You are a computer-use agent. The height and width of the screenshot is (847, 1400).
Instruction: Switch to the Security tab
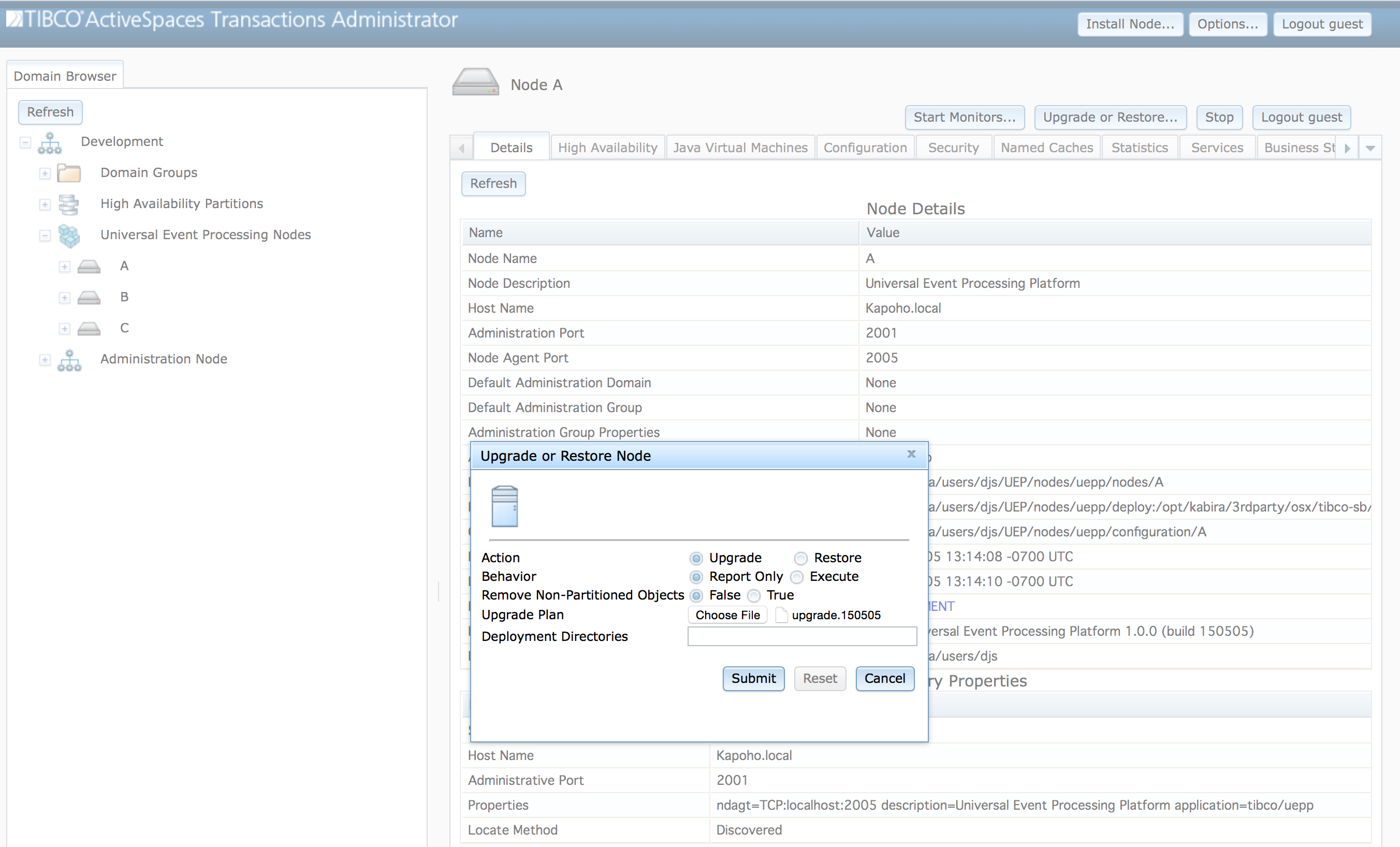953,147
